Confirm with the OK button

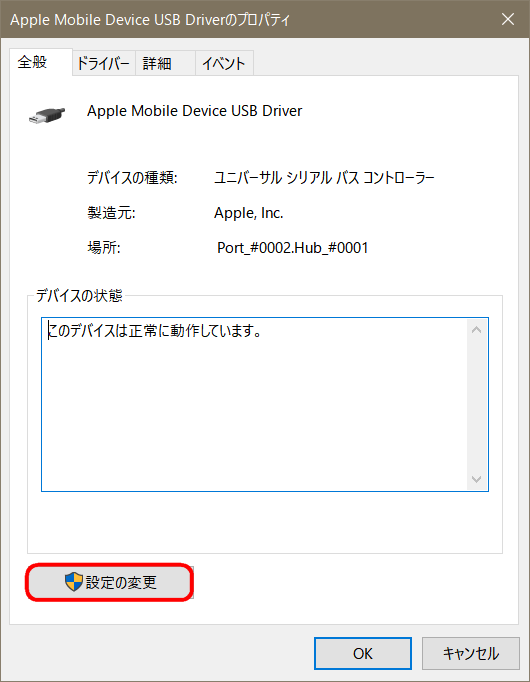pos(363,653)
